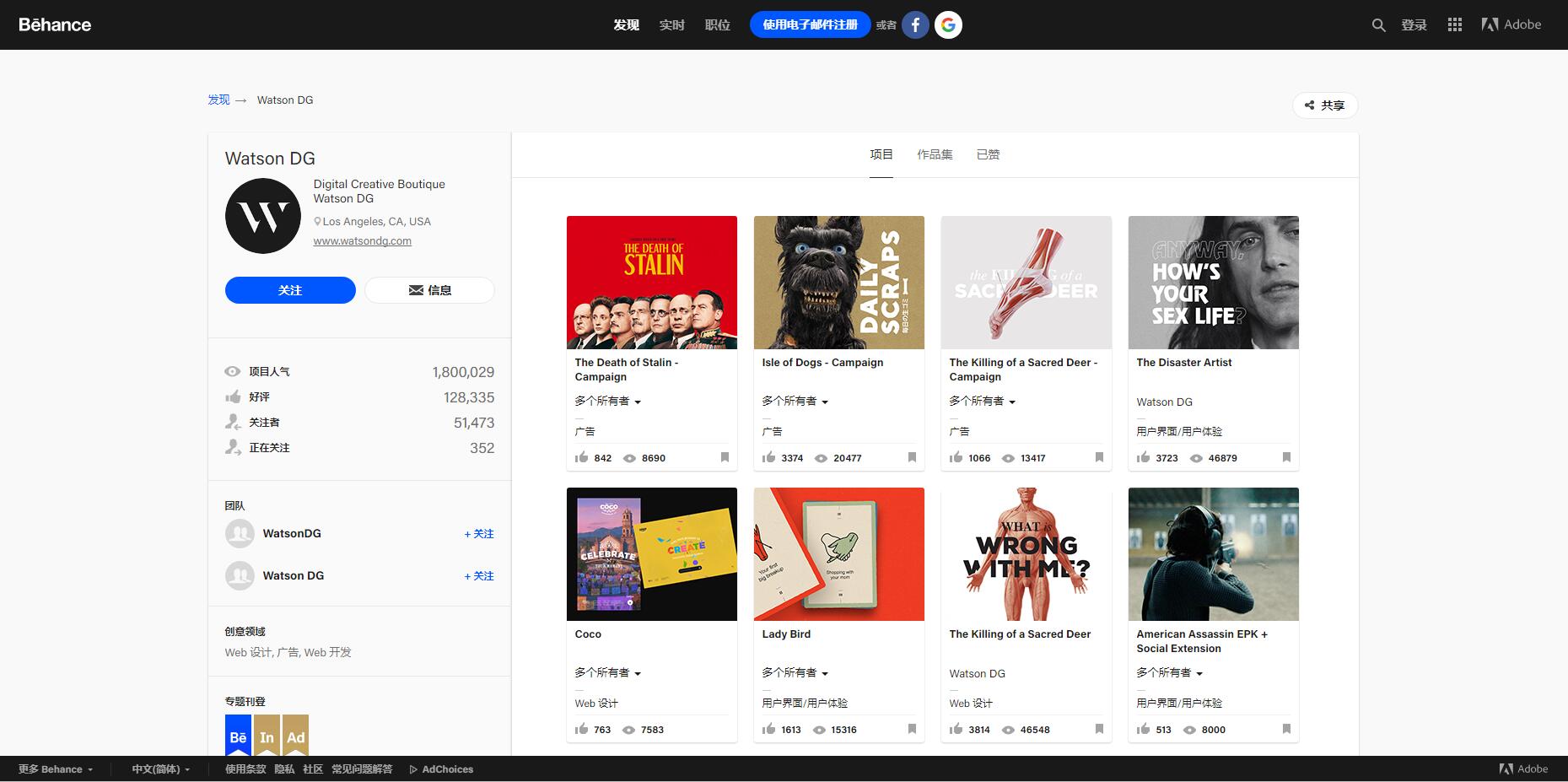Open the 更多 Behance footer menu

(56, 769)
